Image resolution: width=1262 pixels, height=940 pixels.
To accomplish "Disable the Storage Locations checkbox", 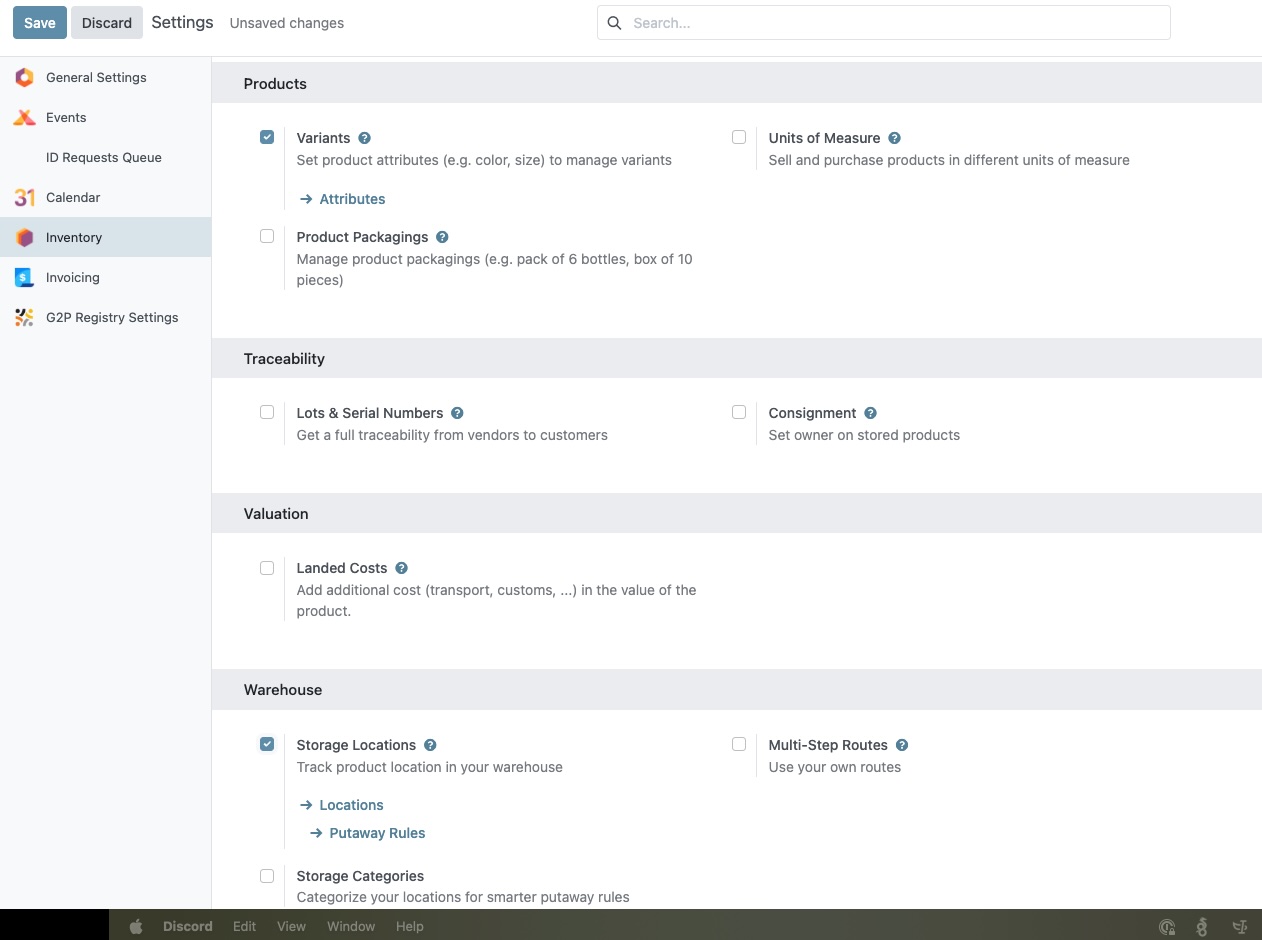I will (267, 744).
